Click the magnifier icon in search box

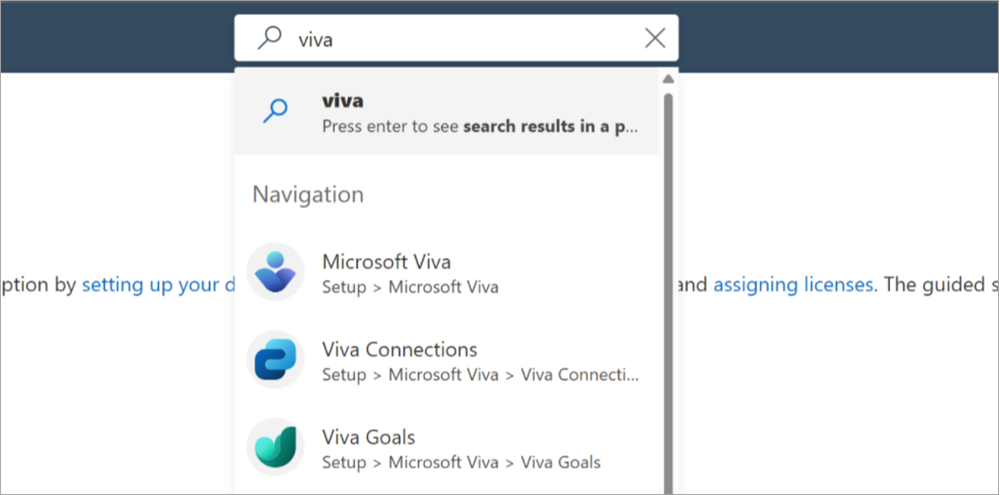point(269,39)
